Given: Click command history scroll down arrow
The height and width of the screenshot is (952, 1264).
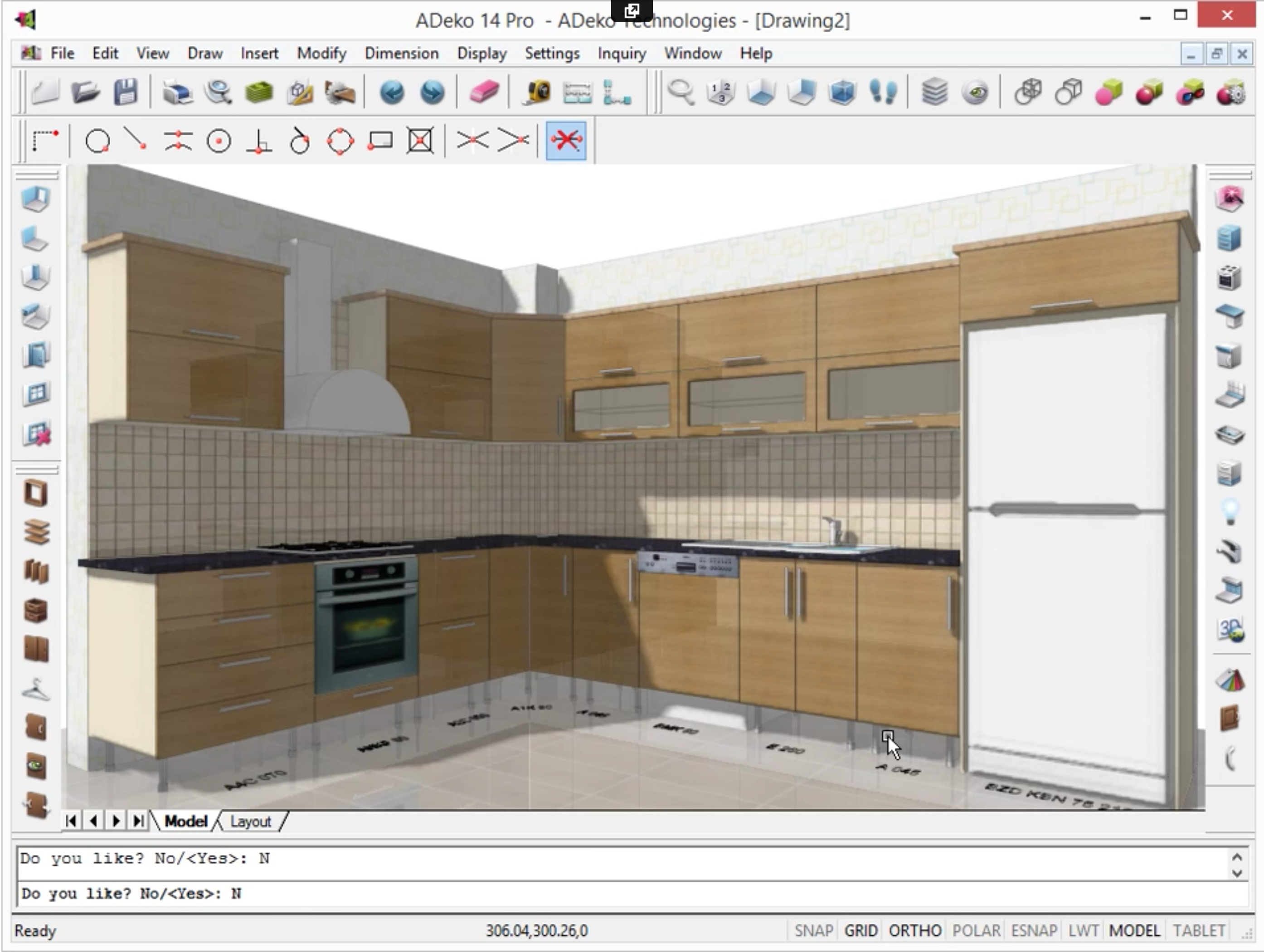Looking at the screenshot, I should 1237,873.
